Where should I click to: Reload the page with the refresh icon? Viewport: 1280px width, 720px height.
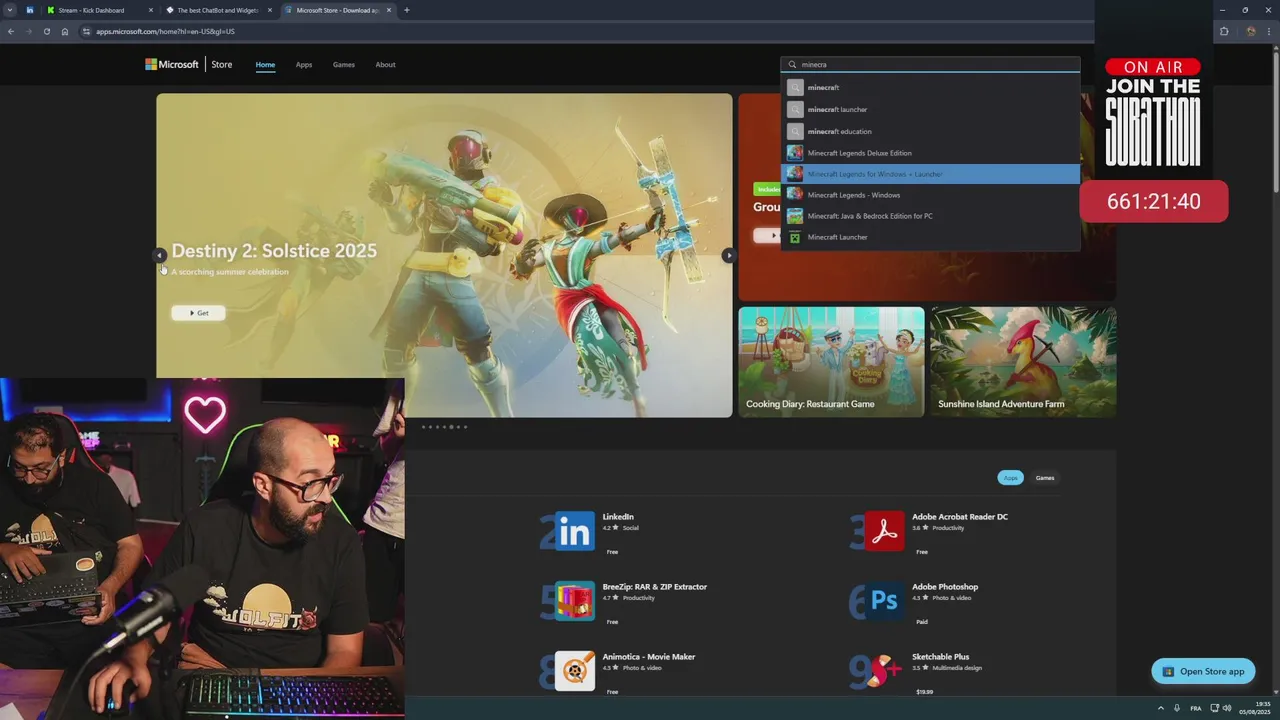pyautogui.click(x=46, y=31)
